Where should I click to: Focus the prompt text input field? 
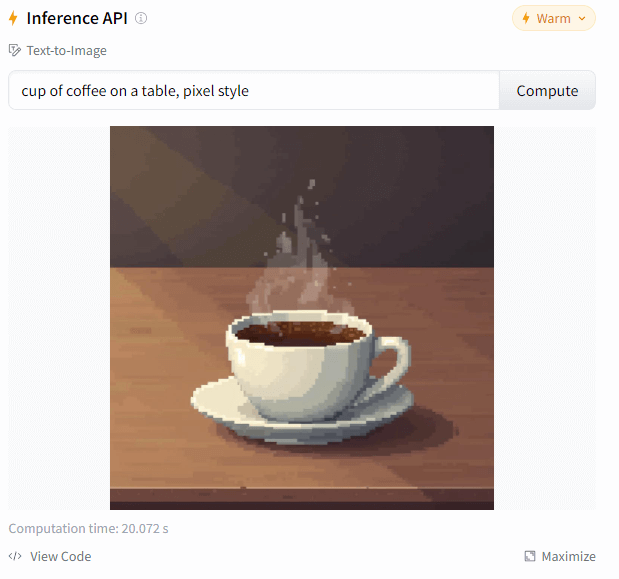click(254, 90)
